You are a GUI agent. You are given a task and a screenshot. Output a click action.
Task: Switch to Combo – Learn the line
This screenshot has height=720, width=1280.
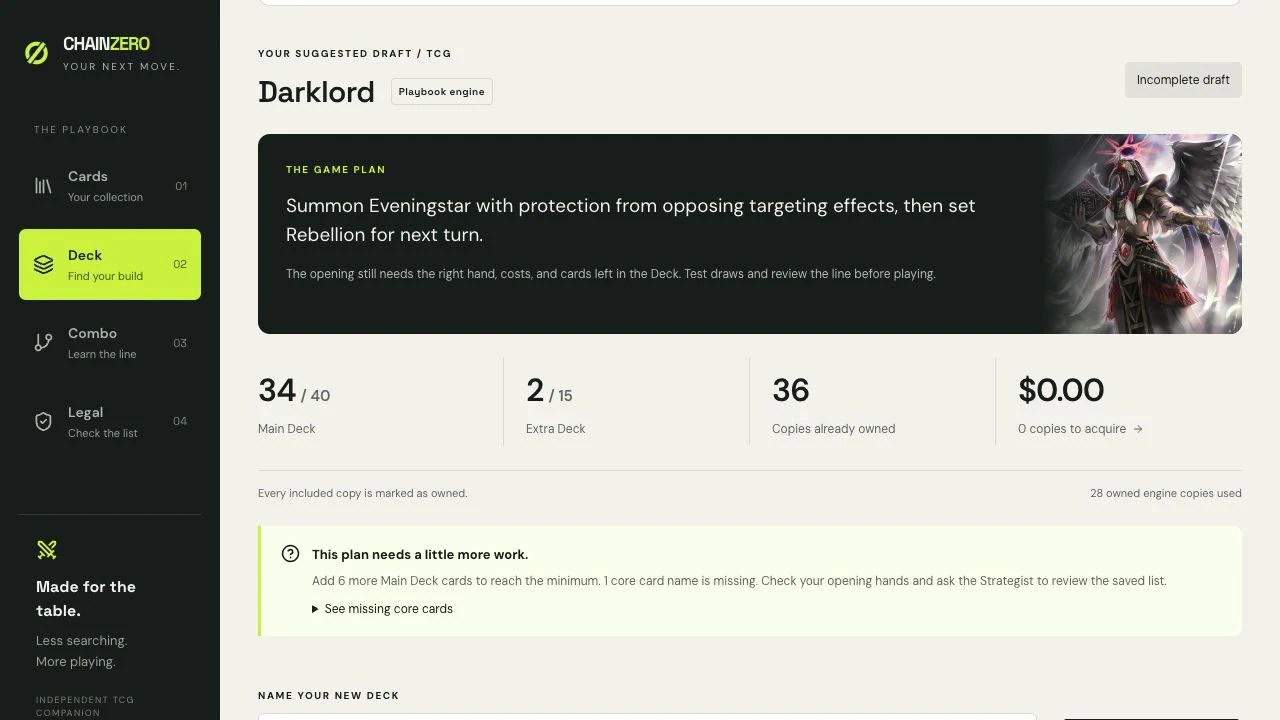pyautogui.click(x=110, y=343)
